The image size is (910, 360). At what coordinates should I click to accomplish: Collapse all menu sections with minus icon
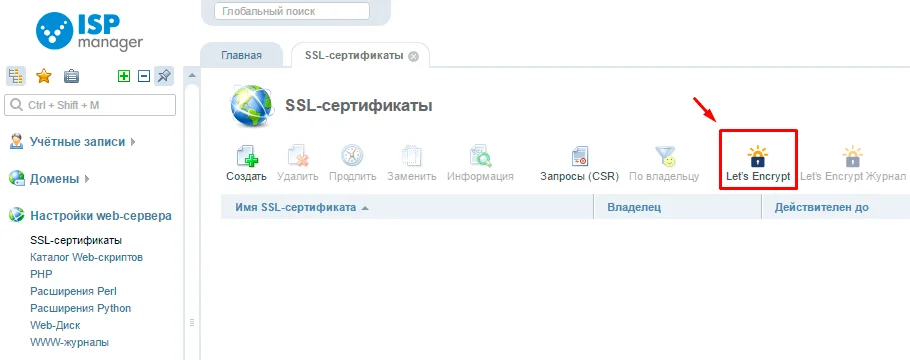pos(144,76)
